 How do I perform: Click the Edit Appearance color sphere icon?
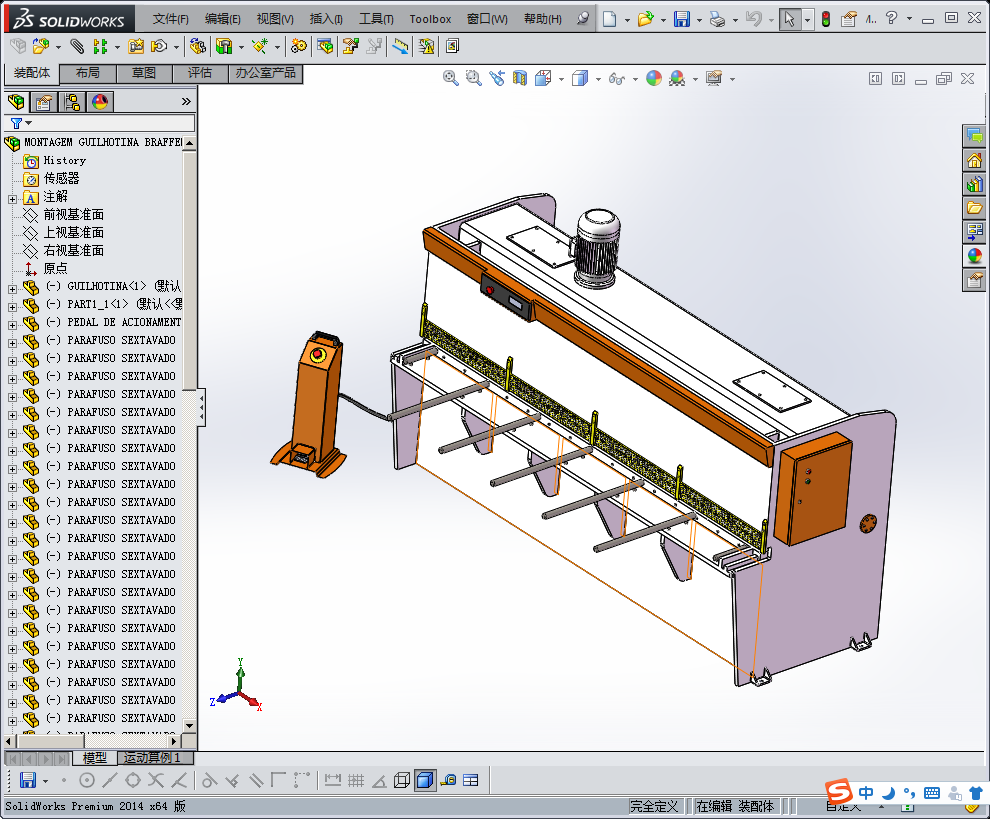(654, 78)
